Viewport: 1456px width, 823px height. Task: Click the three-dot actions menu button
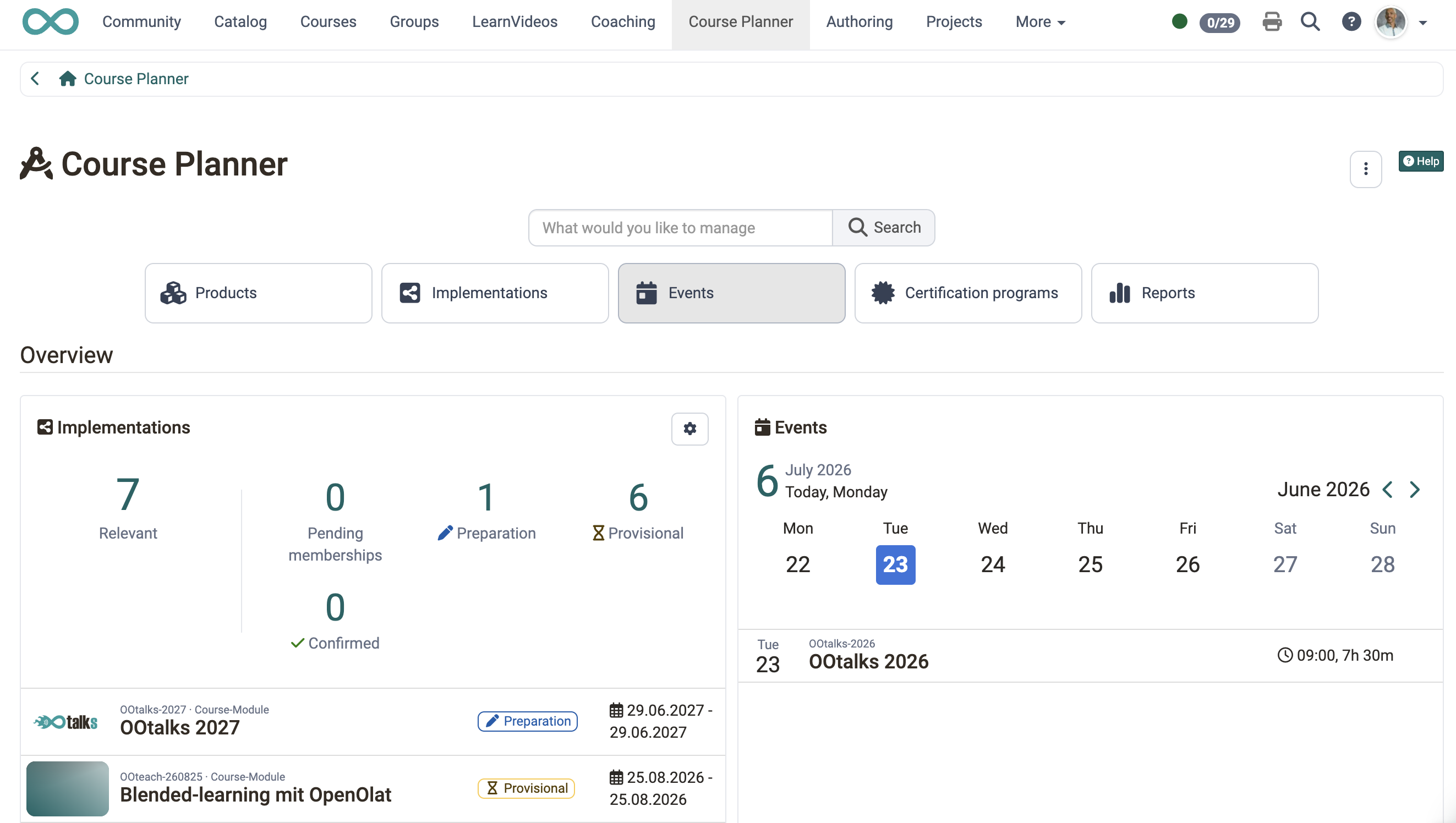1366,169
